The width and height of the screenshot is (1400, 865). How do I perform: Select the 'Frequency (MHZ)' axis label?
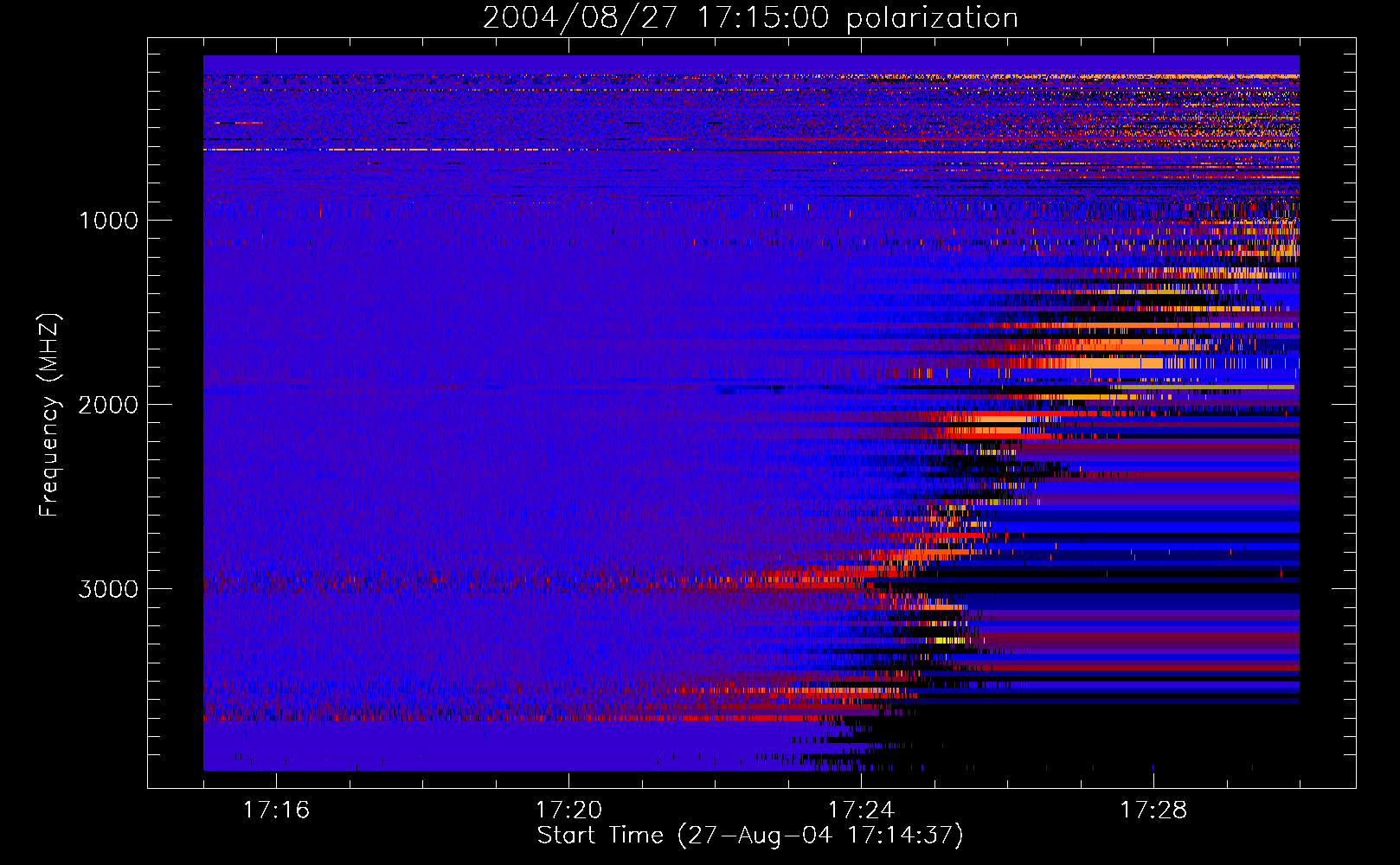[x=49, y=415]
